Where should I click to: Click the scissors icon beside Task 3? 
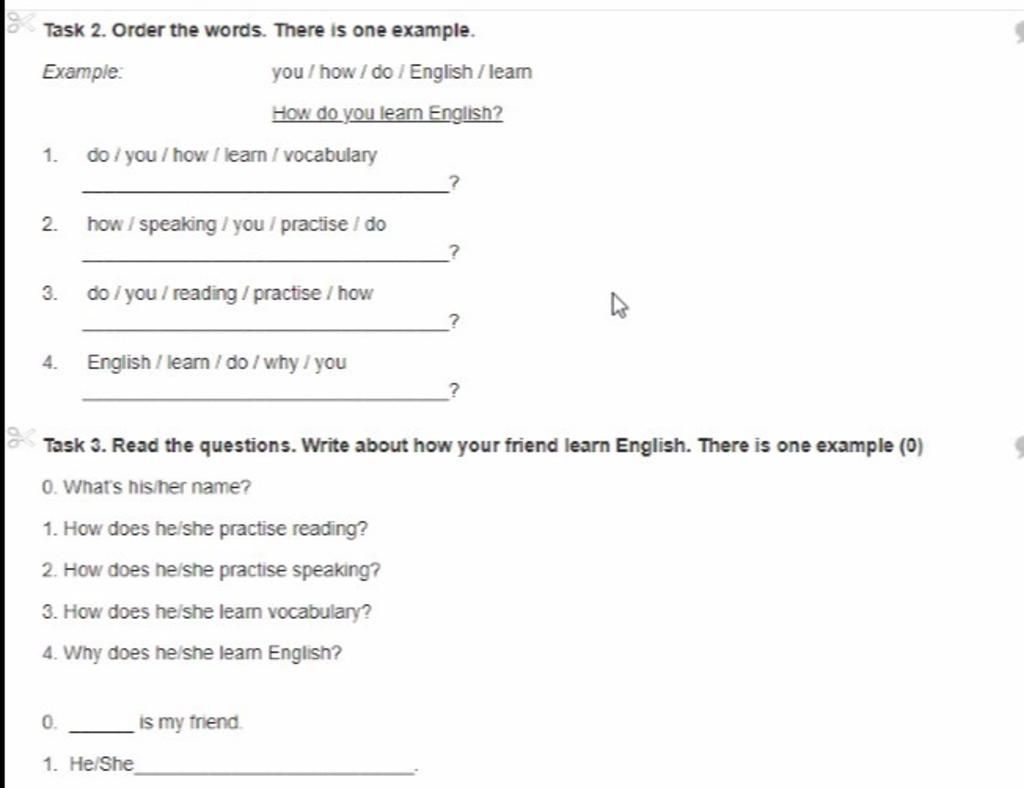coord(20,437)
